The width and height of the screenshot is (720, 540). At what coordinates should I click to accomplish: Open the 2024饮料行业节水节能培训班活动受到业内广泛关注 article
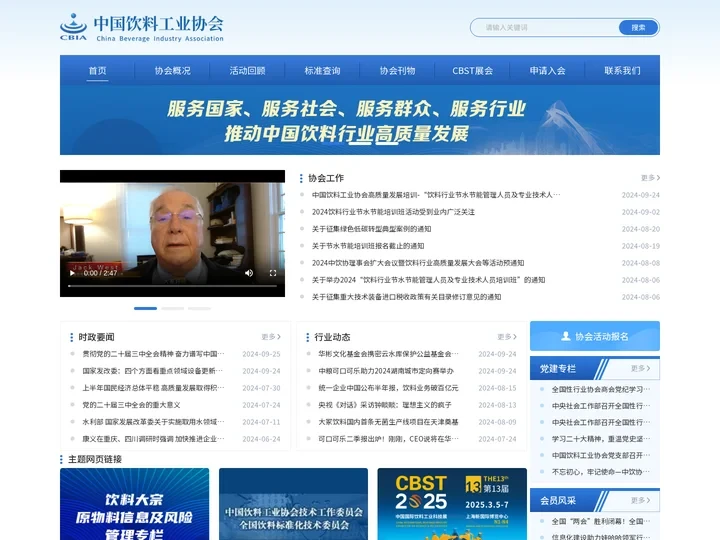click(x=393, y=212)
